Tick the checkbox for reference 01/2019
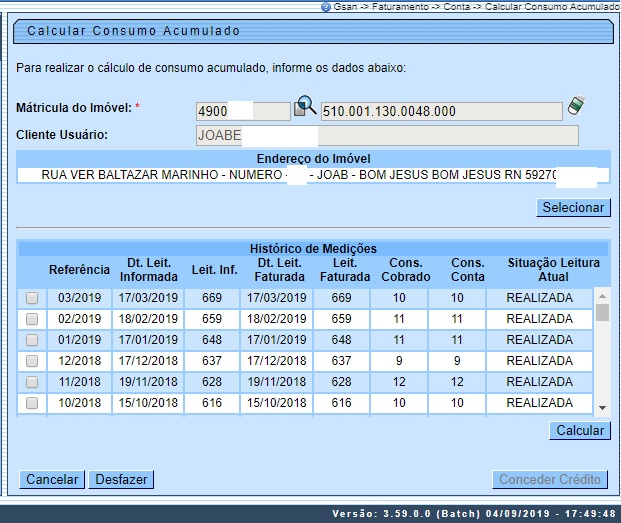The width and height of the screenshot is (621, 523). (32, 340)
